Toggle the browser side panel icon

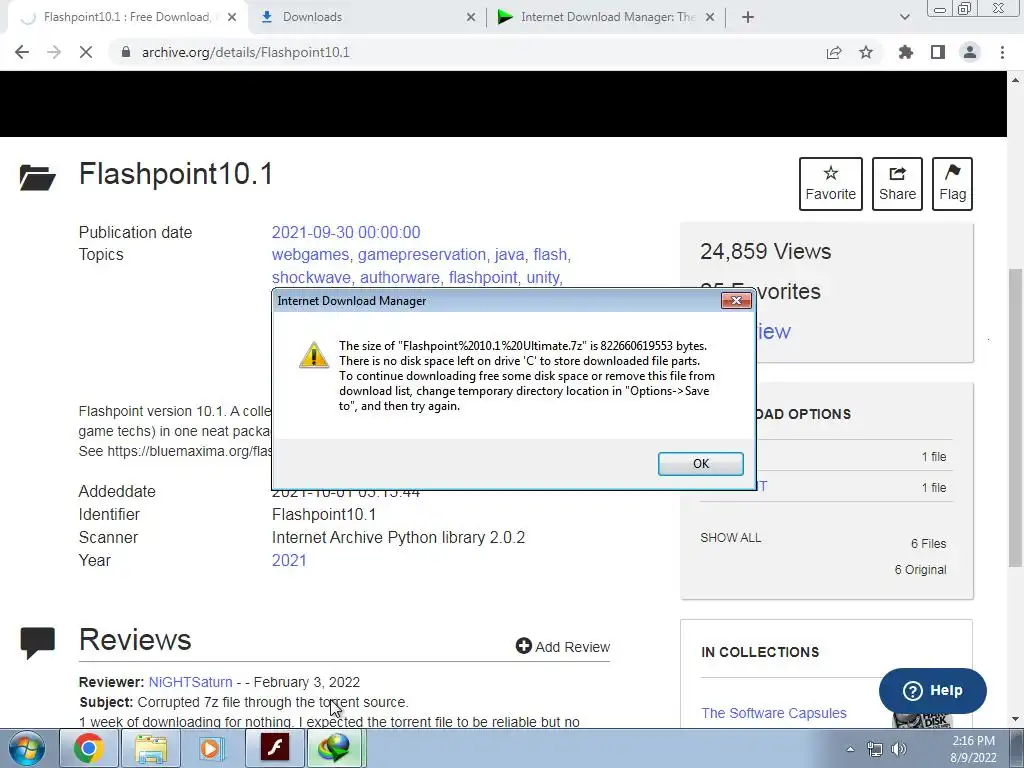click(x=938, y=52)
